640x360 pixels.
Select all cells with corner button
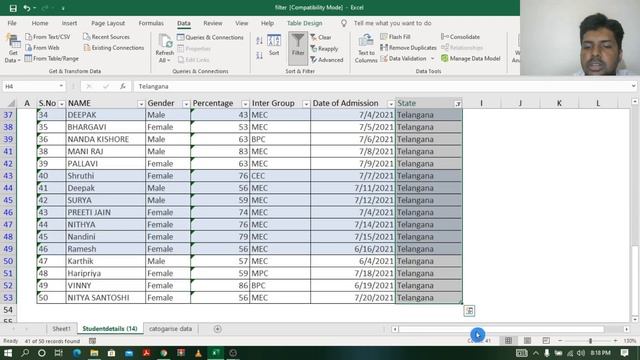[x=11, y=103]
